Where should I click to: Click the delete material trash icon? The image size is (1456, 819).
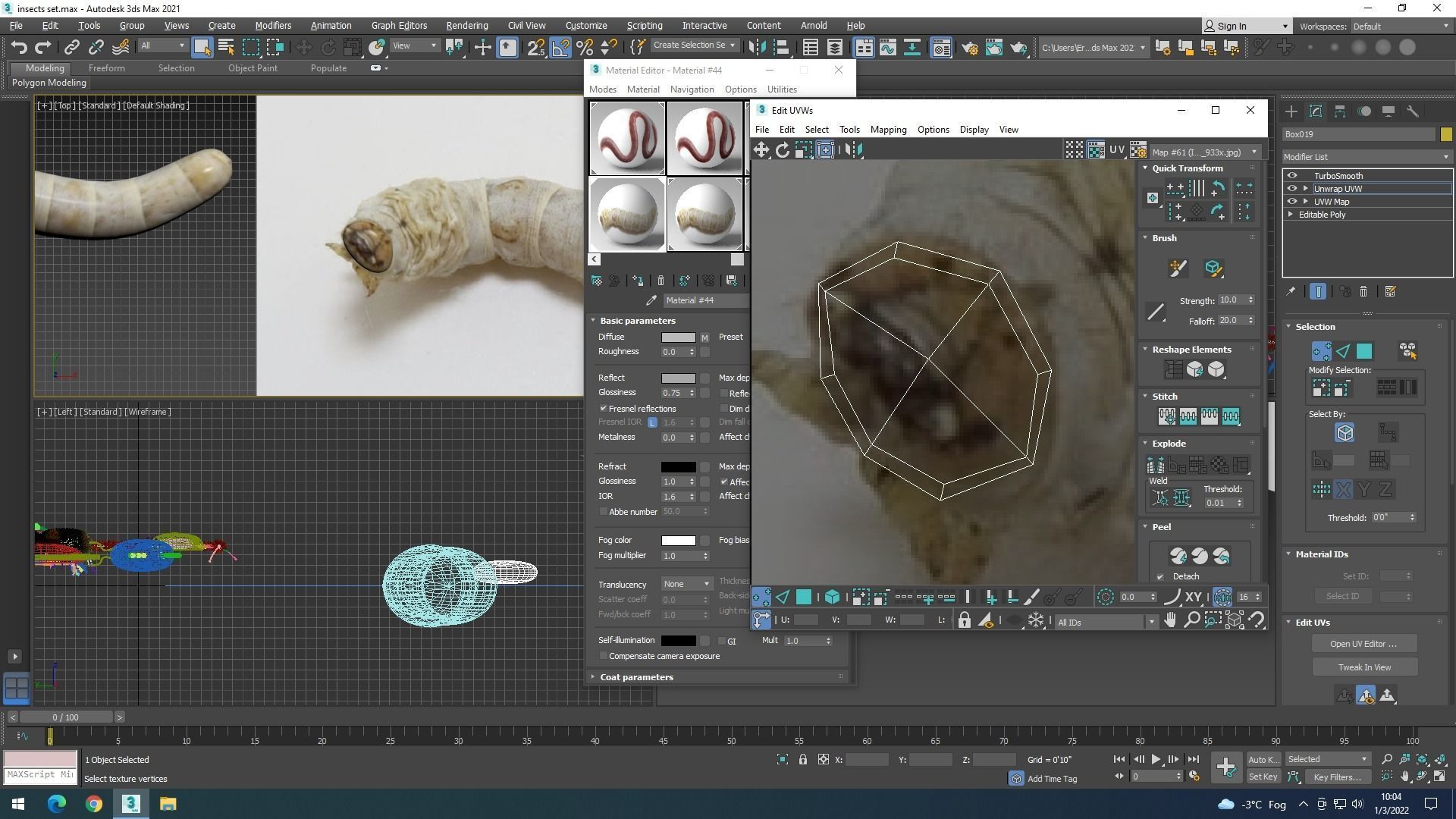(661, 281)
